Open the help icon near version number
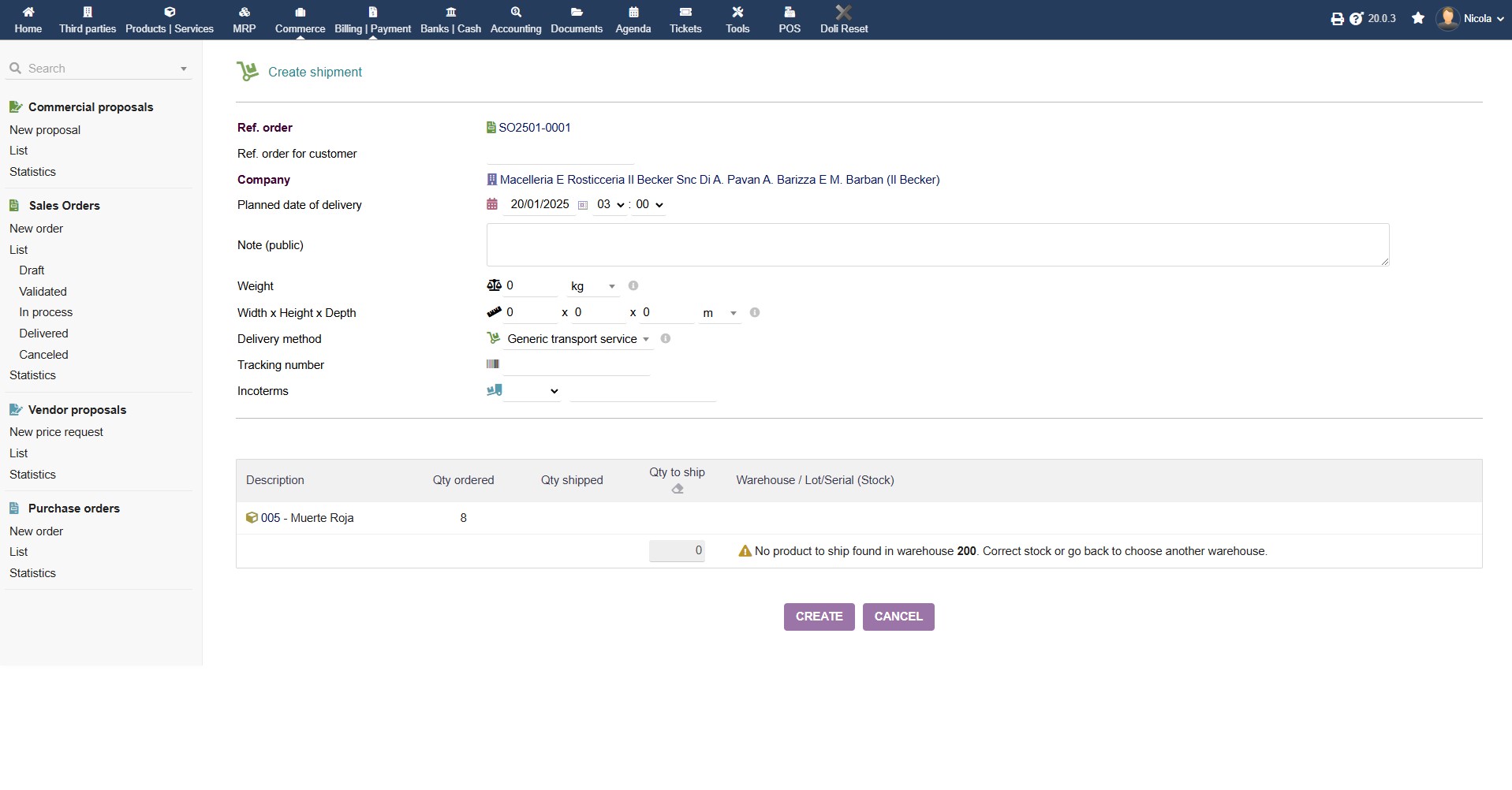The width and height of the screenshot is (1512, 790). (1356, 19)
